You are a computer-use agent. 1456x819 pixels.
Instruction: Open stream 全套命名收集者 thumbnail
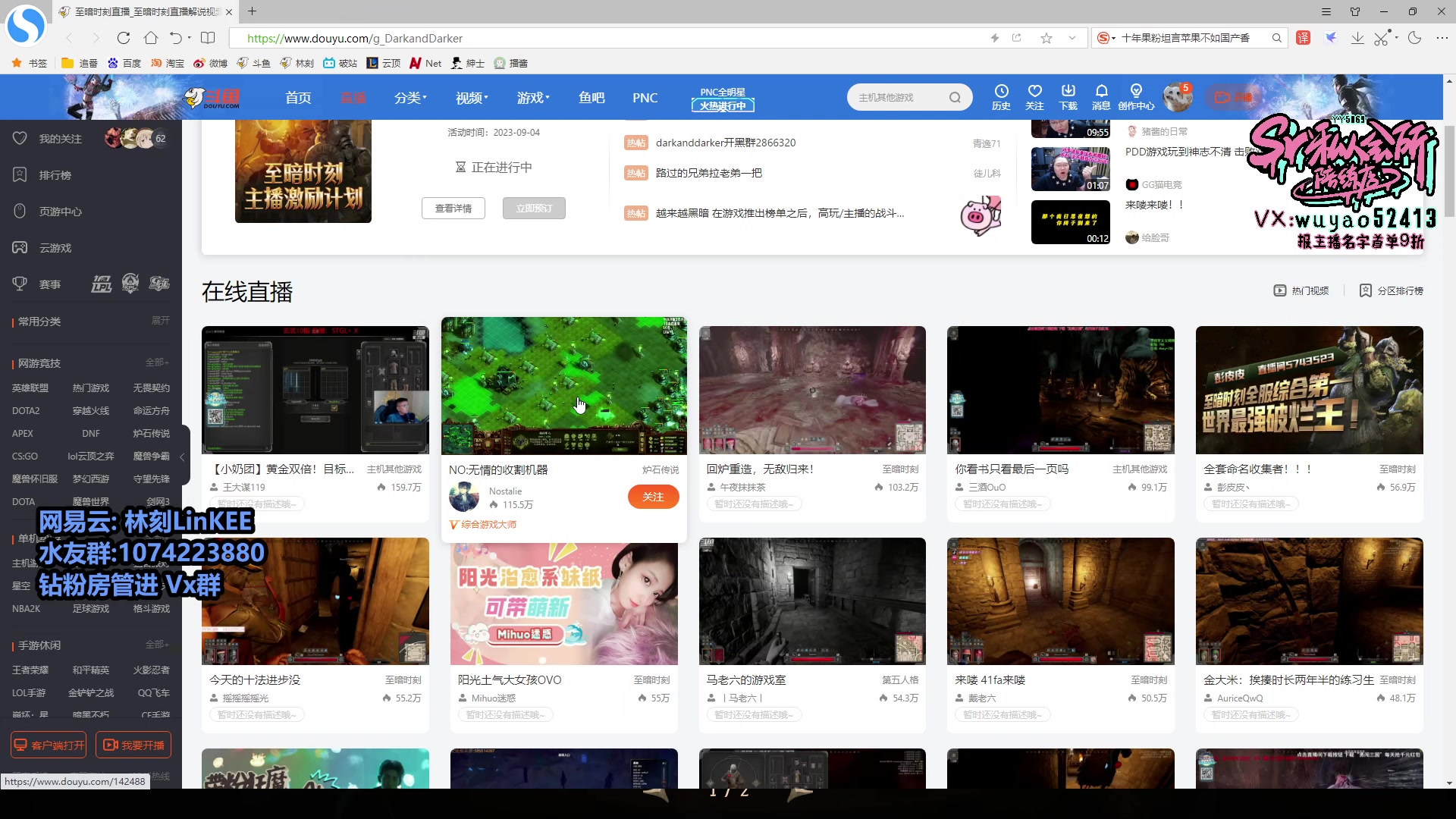1309,390
